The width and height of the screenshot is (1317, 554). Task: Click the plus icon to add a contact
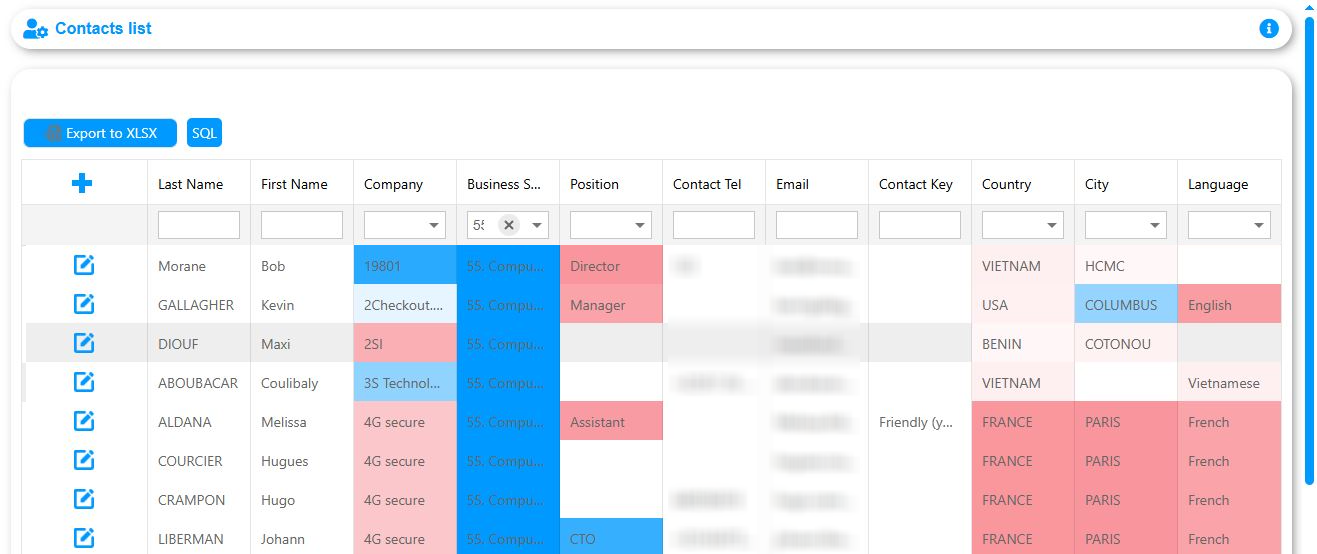[82, 183]
